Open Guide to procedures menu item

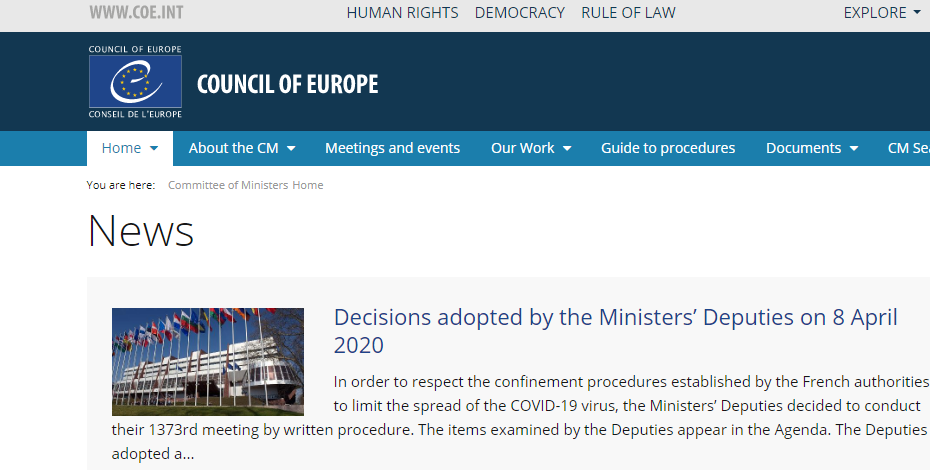[x=668, y=148]
